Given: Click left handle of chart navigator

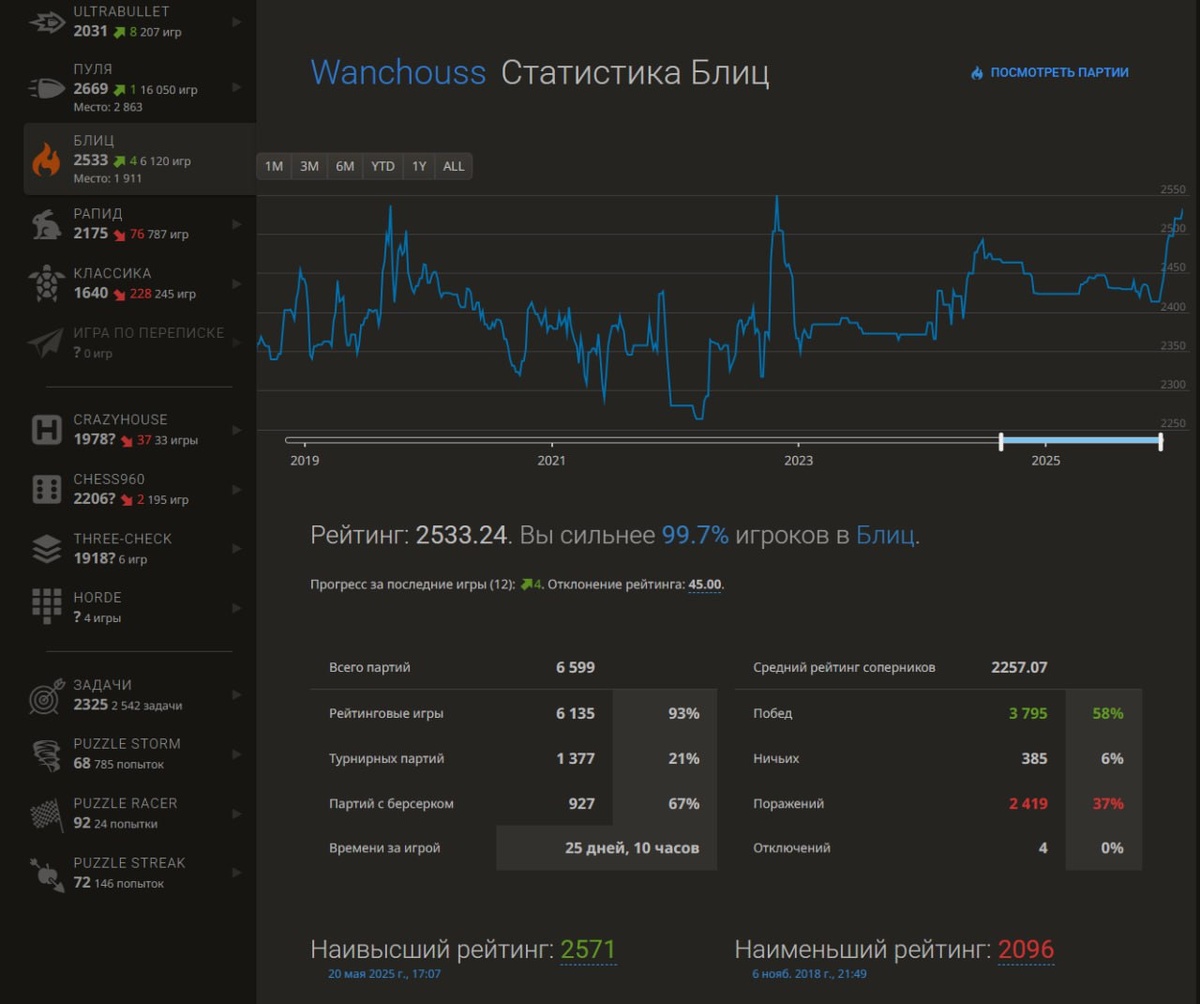Looking at the screenshot, I should coord(1001,441).
